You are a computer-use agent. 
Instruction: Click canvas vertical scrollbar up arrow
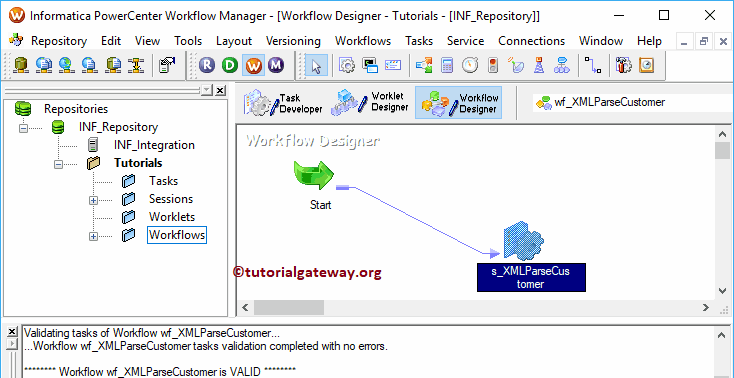722,134
